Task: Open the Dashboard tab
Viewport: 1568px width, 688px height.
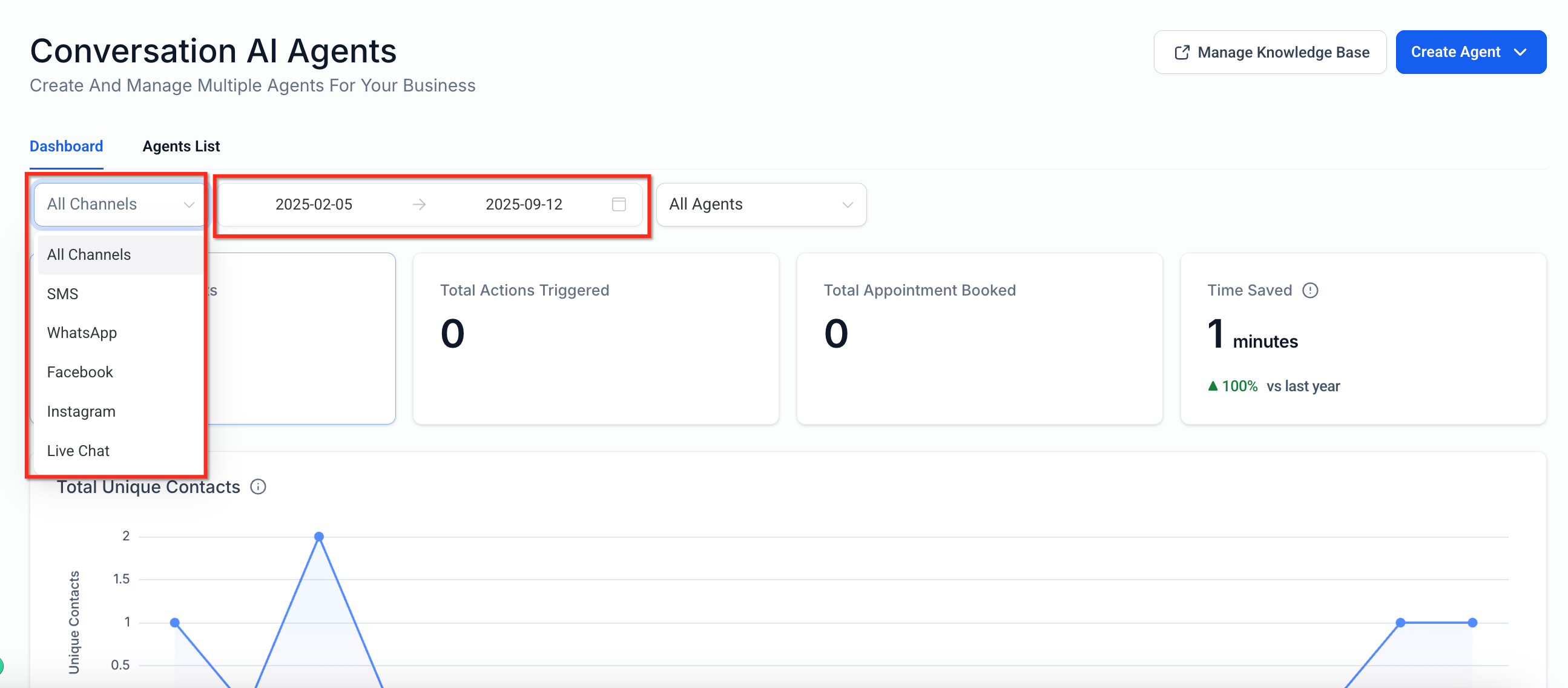Action: 67,146
